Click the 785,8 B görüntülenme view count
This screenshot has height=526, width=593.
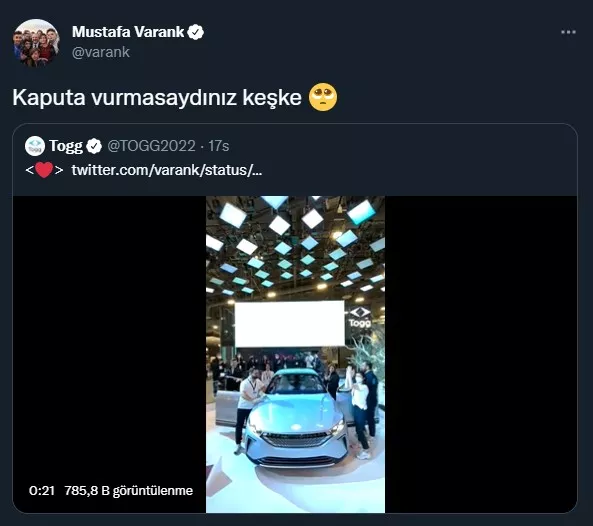tap(129, 491)
